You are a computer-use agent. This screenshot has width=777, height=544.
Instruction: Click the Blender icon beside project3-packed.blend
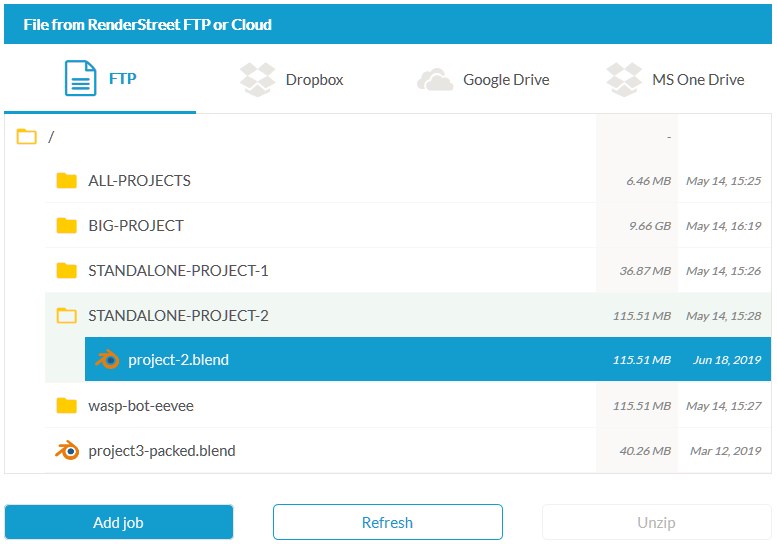[x=67, y=450]
